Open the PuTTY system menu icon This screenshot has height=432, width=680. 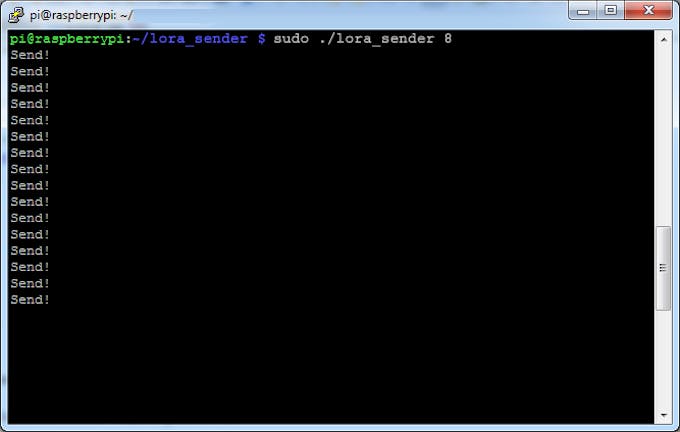pyautogui.click(x=16, y=15)
